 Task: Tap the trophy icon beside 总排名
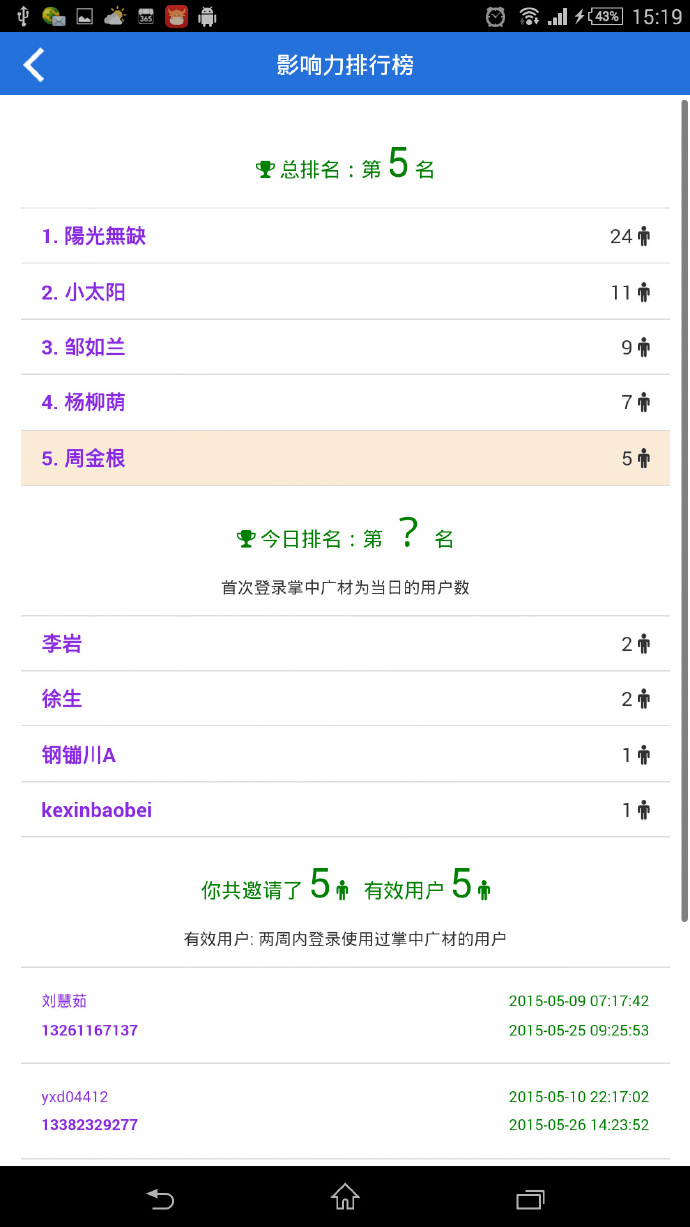(265, 169)
